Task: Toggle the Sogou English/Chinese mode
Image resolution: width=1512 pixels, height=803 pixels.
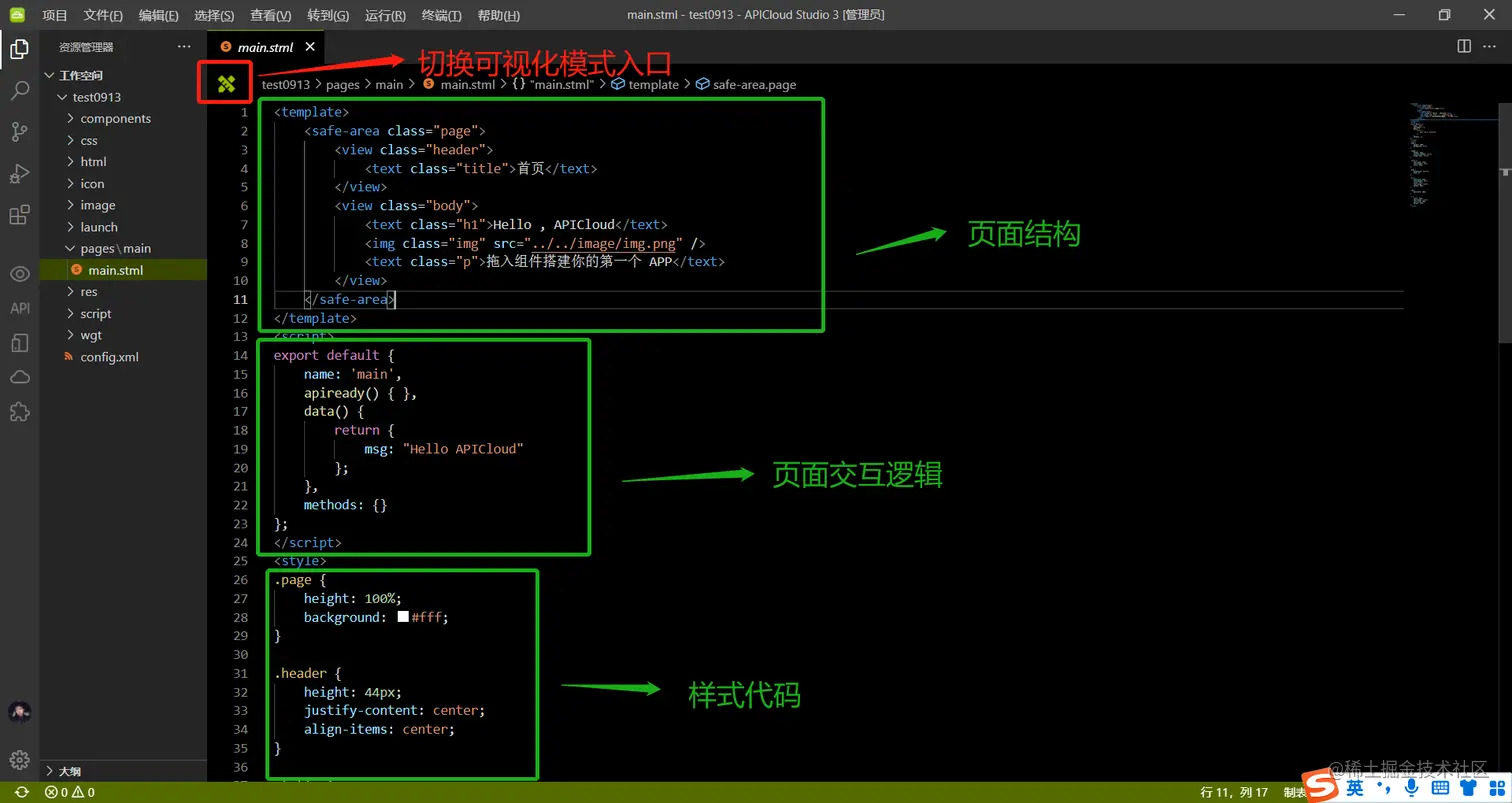Action: 1355,788
